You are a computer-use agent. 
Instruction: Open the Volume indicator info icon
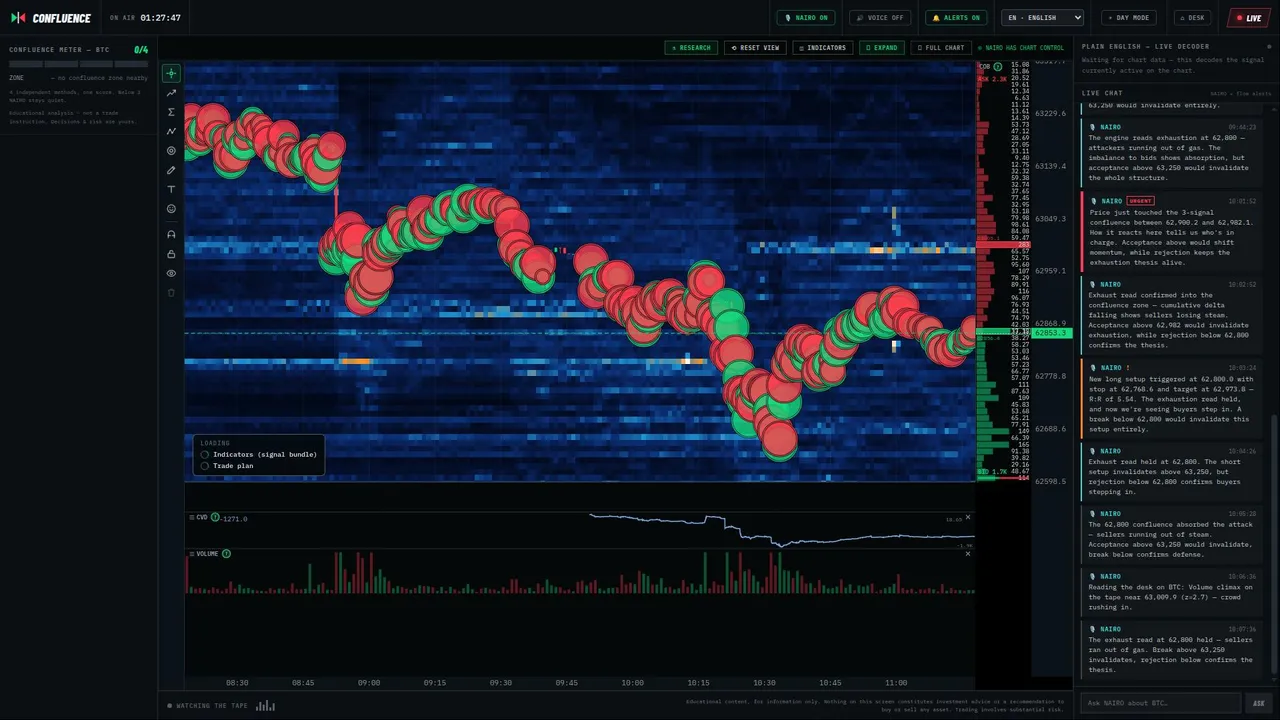coord(226,553)
